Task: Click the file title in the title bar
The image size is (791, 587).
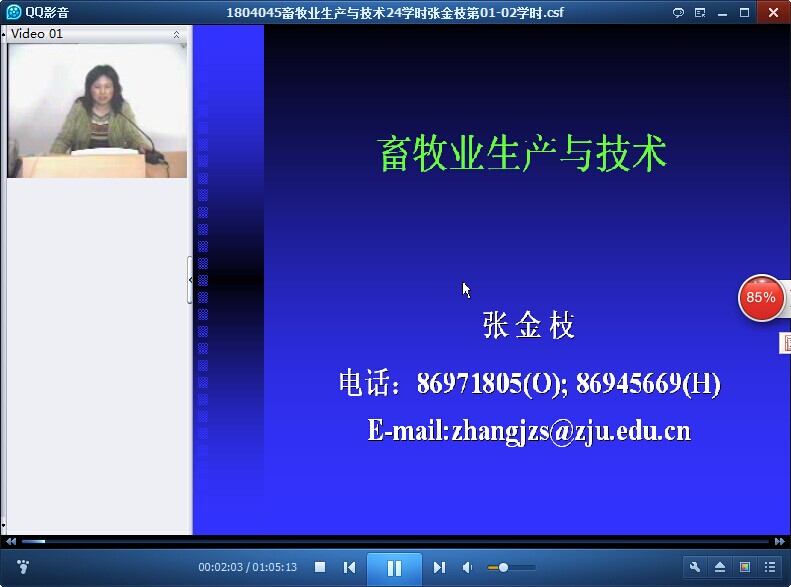Action: (394, 13)
